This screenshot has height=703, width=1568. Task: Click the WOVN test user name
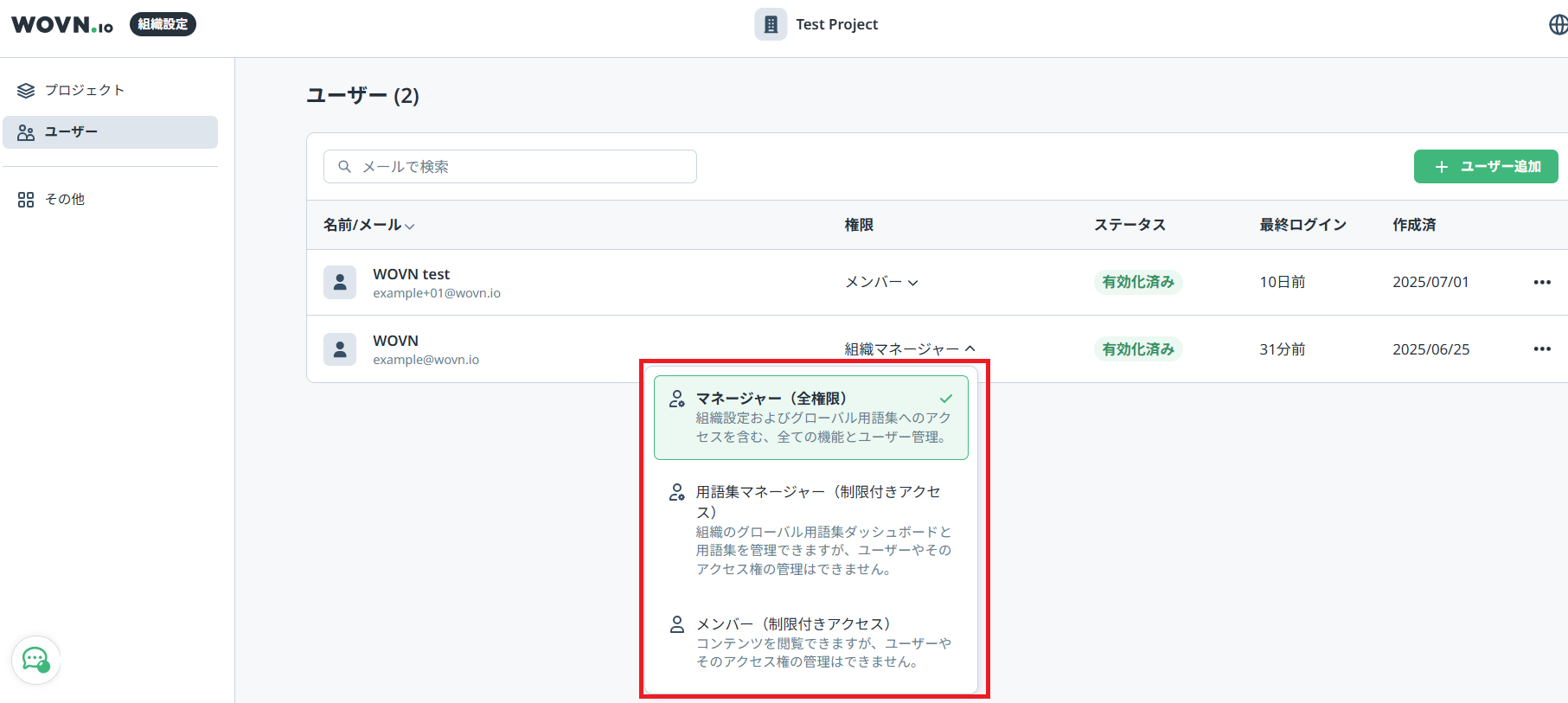(x=411, y=274)
